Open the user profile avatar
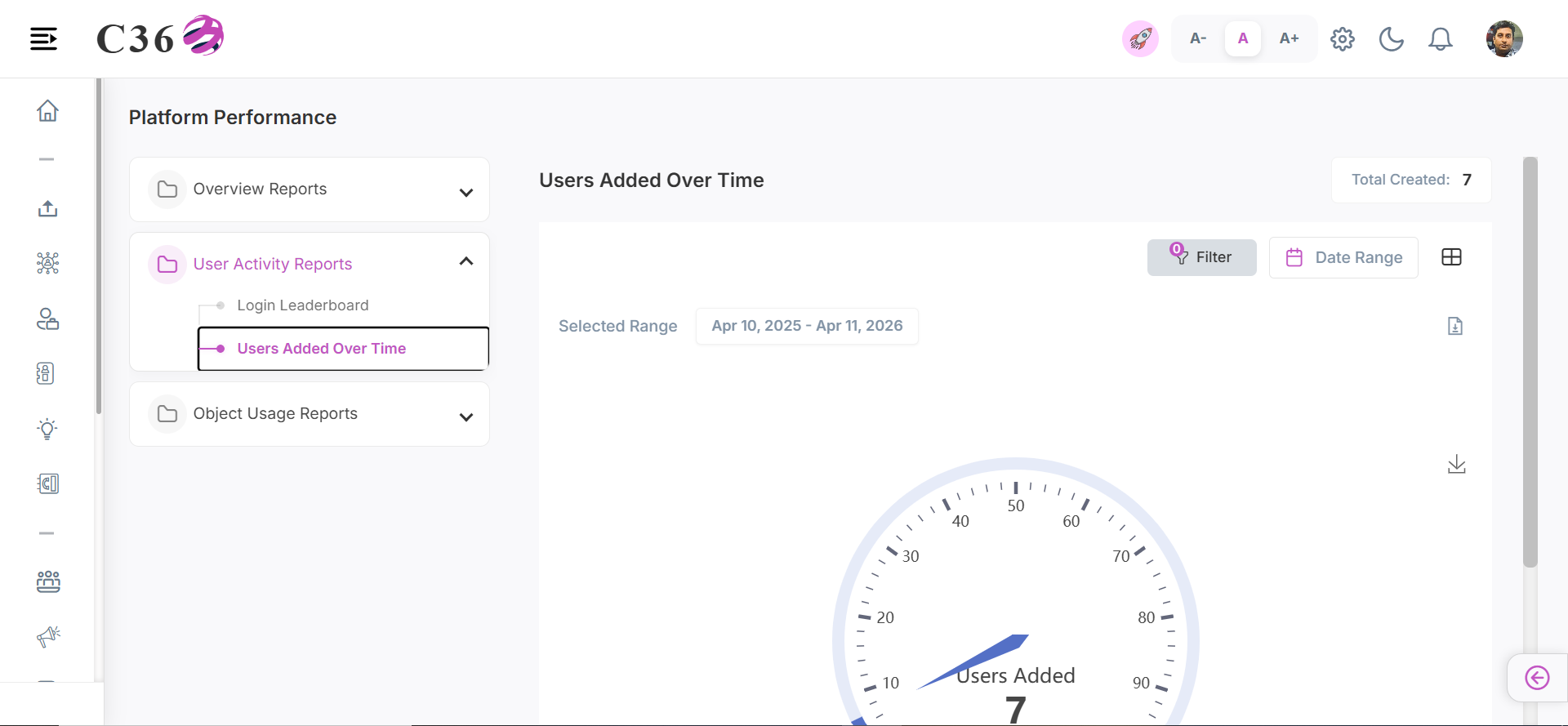1568x726 pixels. coord(1504,38)
